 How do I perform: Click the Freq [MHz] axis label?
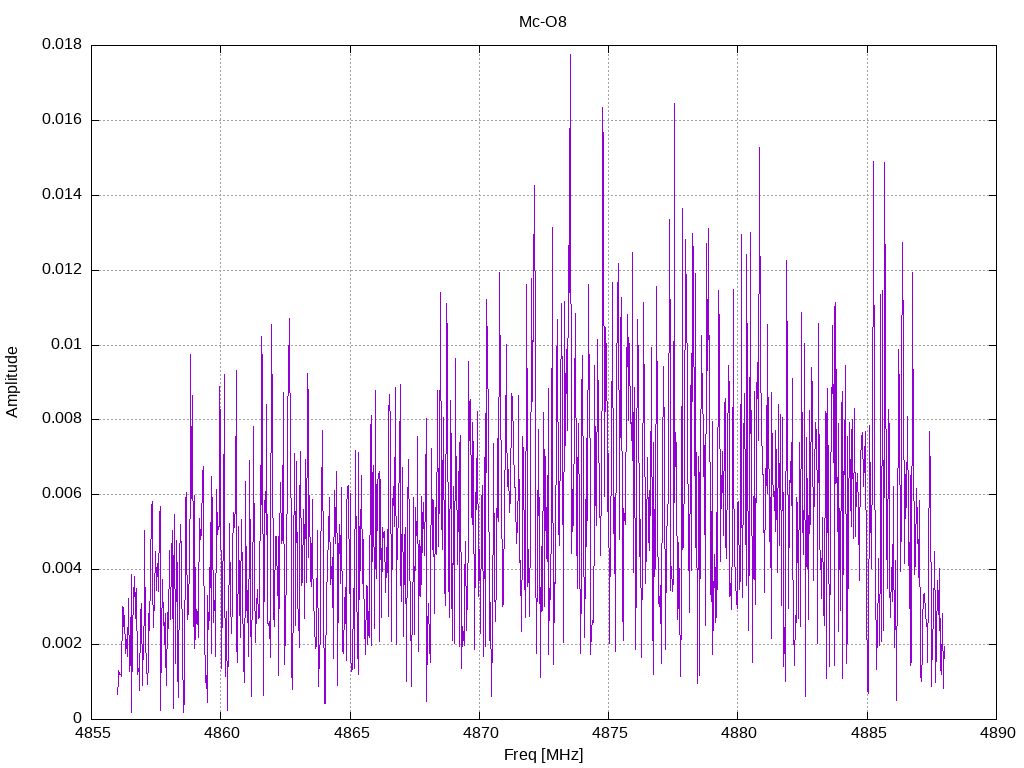pyautogui.click(x=543, y=755)
